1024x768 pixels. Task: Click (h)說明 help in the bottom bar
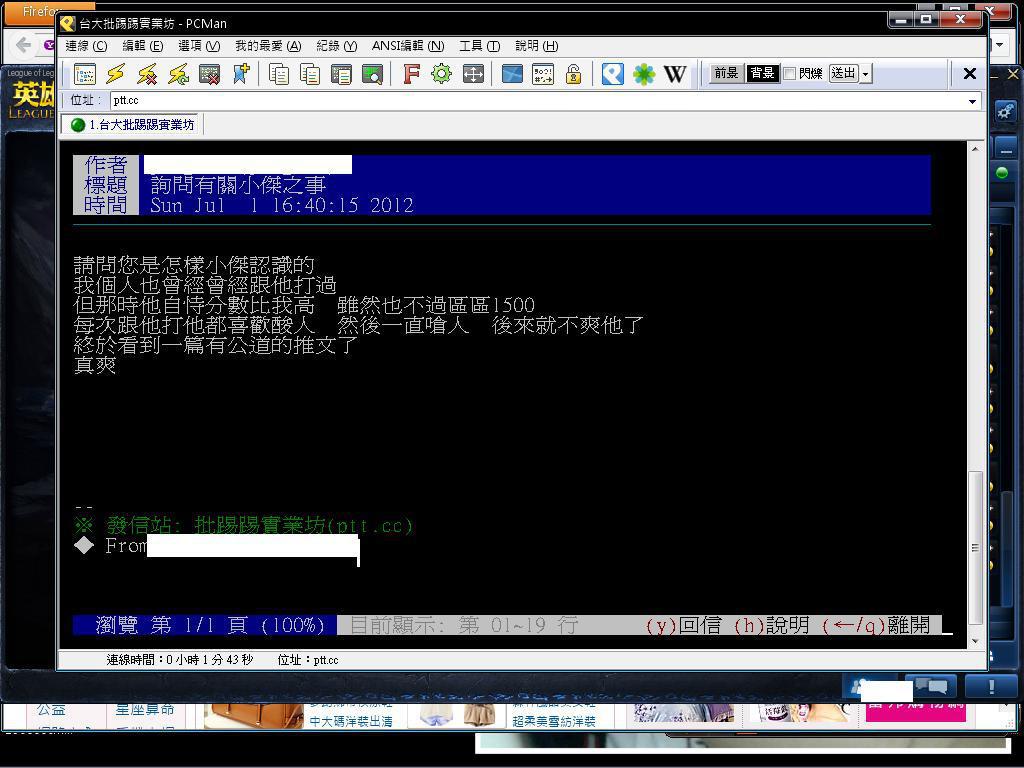[x=771, y=625]
